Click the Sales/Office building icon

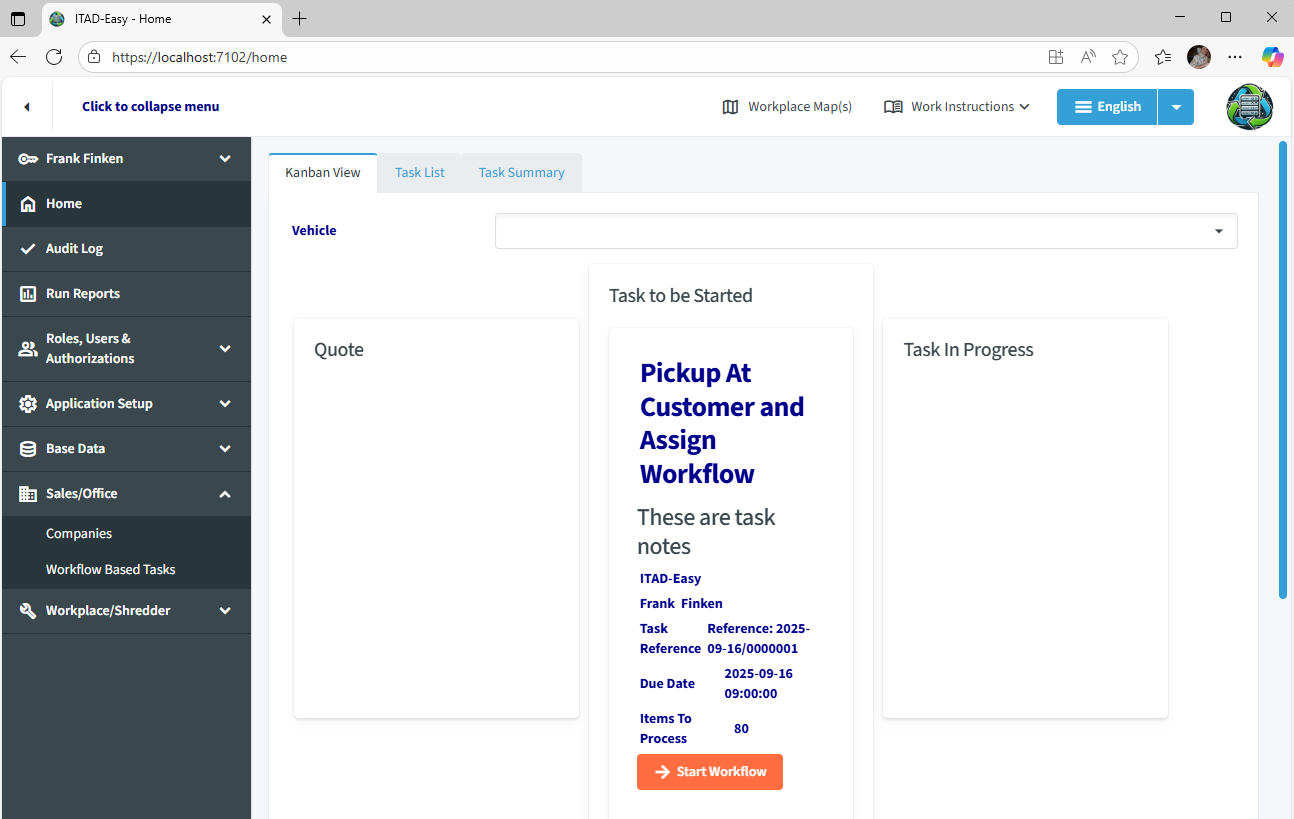(28, 494)
